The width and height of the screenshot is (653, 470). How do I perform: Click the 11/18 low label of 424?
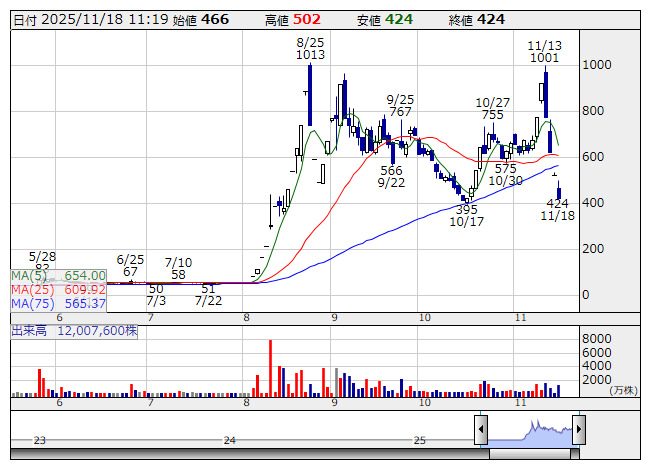557,209
